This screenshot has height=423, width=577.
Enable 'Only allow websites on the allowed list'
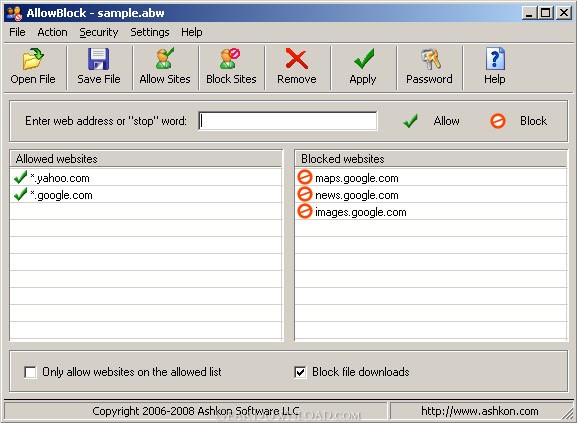click(x=30, y=372)
